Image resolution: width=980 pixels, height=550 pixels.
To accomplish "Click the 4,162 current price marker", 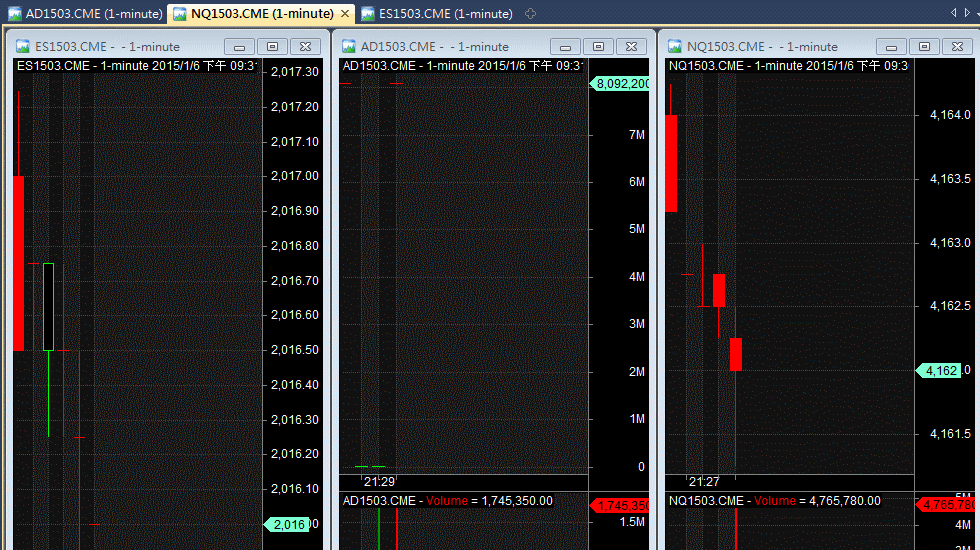I will pyautogui.click(x=939, y=371).
